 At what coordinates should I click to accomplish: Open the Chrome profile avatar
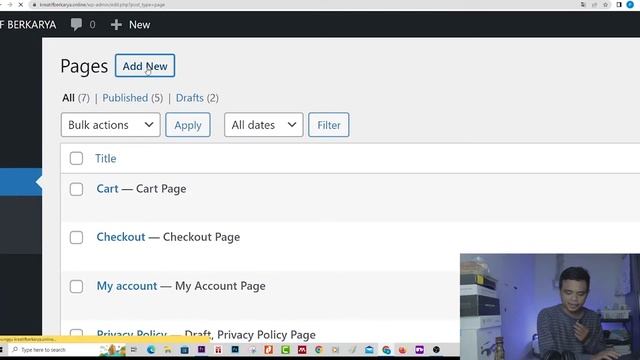tap(630, 4)
